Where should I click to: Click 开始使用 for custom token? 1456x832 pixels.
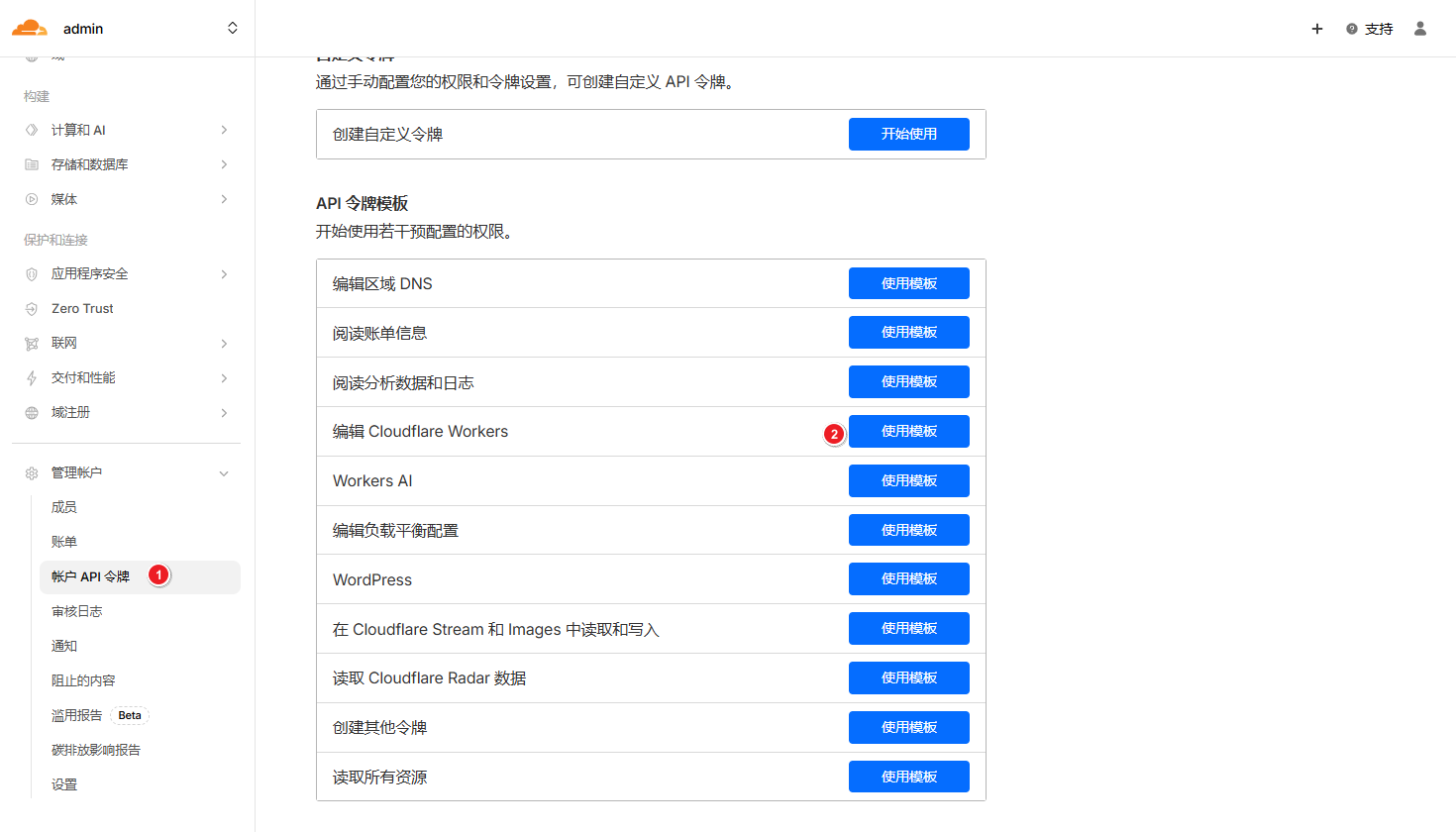pos(908,134)
